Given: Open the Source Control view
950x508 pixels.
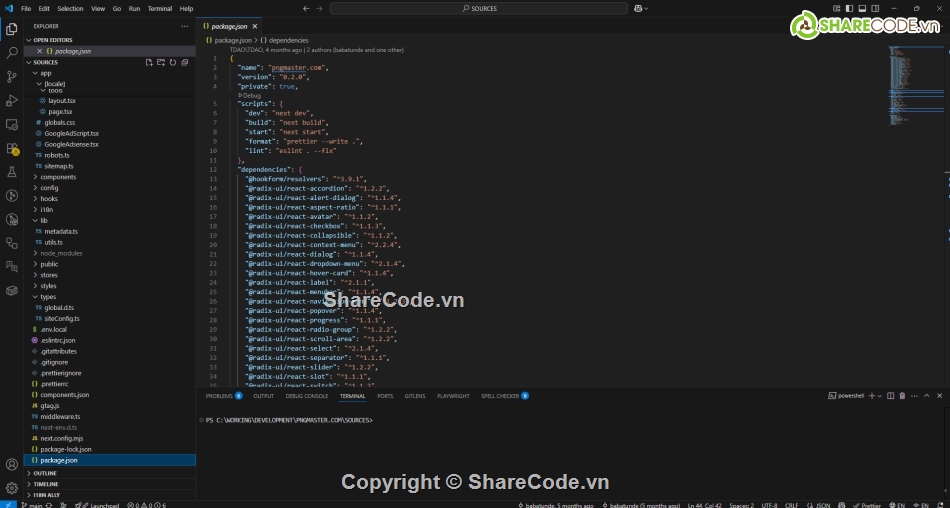Looking at the screenshot, I should 12,76.
